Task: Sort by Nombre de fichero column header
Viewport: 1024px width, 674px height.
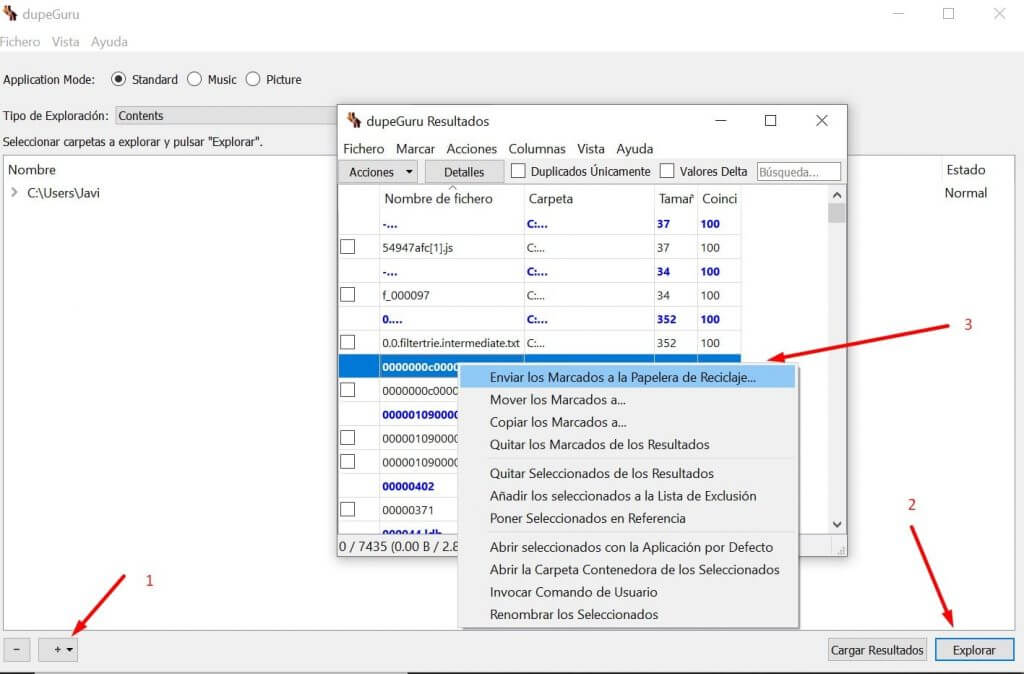Action: click(x=451, y=199)
